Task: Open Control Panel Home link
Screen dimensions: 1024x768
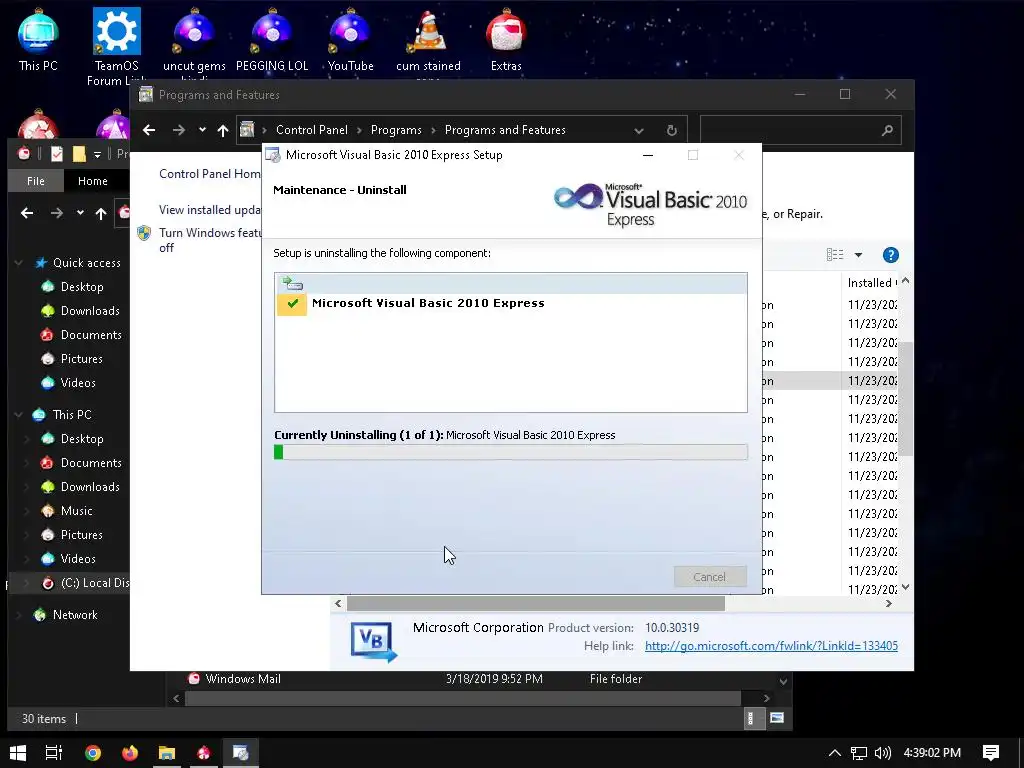Action: point(210,174)
